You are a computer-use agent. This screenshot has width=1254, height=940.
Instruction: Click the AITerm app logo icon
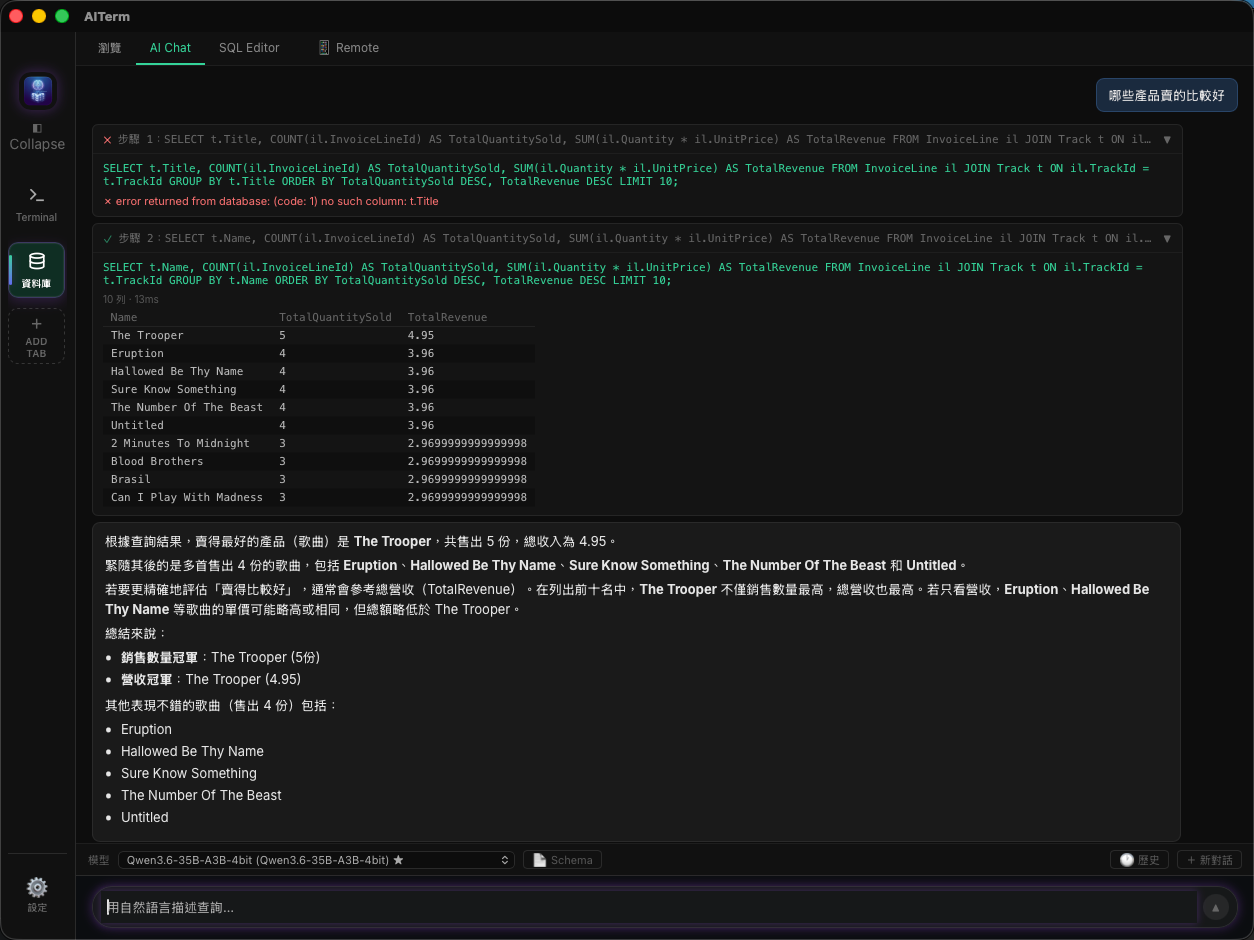(x=37, y=91)
